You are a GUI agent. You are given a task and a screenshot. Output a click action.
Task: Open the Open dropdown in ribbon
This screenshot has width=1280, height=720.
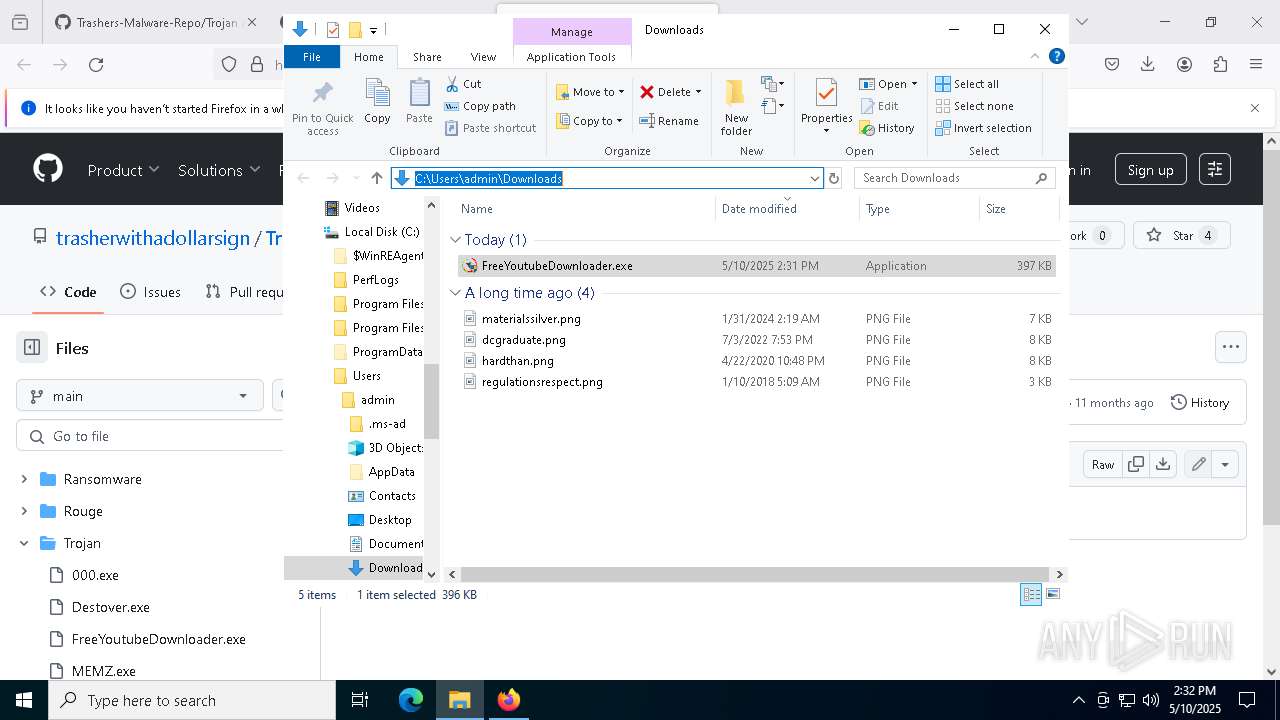(888, 84)
